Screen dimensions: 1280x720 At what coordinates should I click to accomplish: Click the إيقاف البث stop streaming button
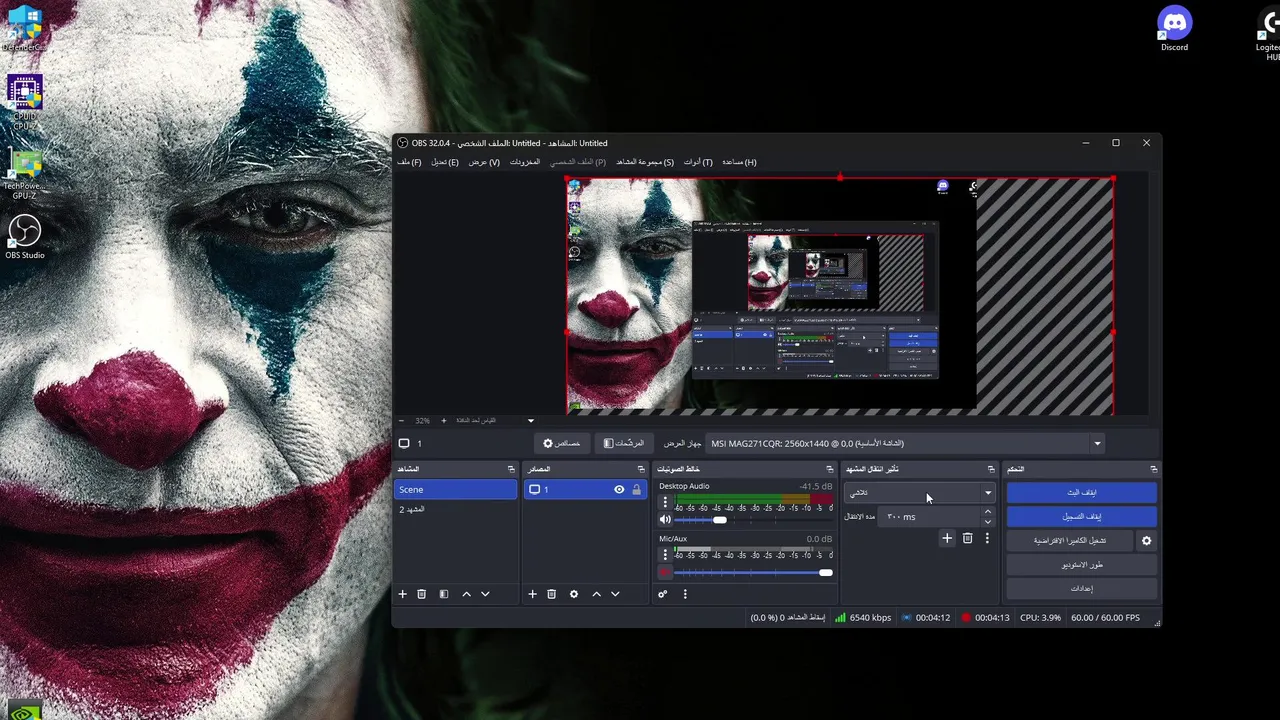(x=1082, y=493)
